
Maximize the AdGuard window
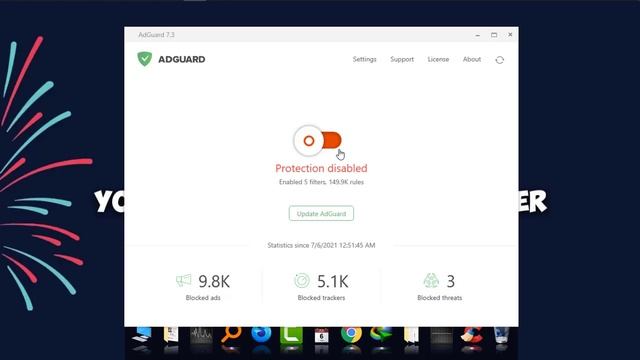tap(494, 35)
